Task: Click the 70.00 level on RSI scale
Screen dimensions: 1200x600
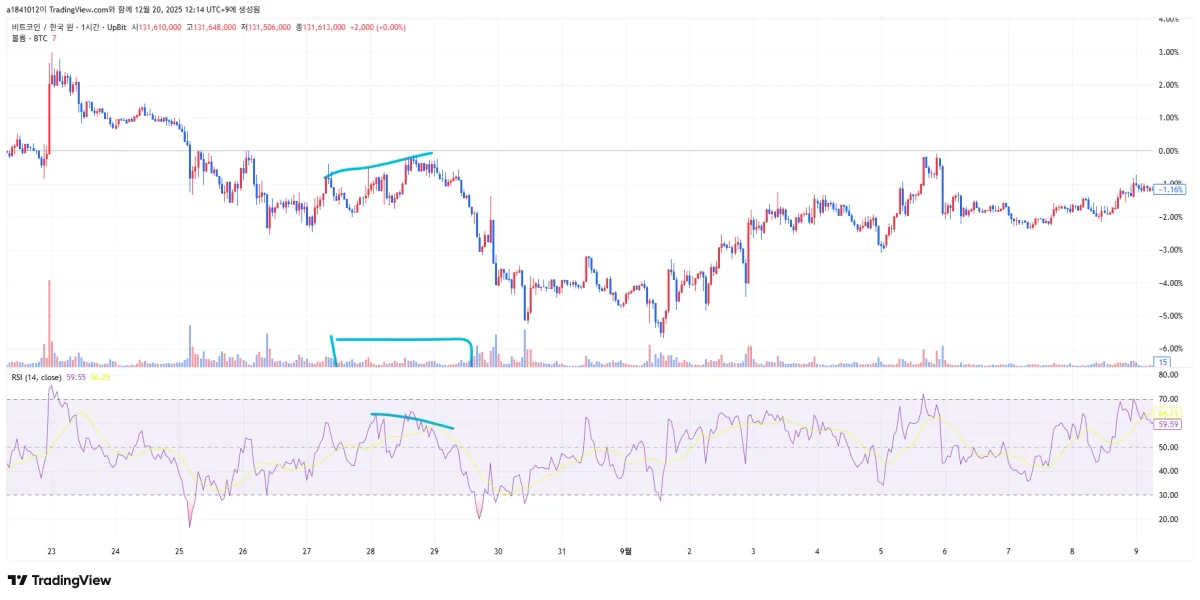Action: pos(1168,399)
